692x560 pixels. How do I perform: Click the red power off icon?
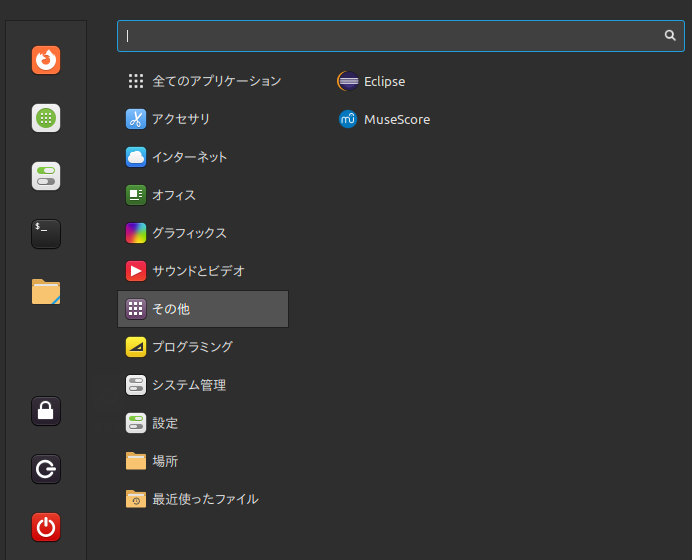click(x=46, y=527)
